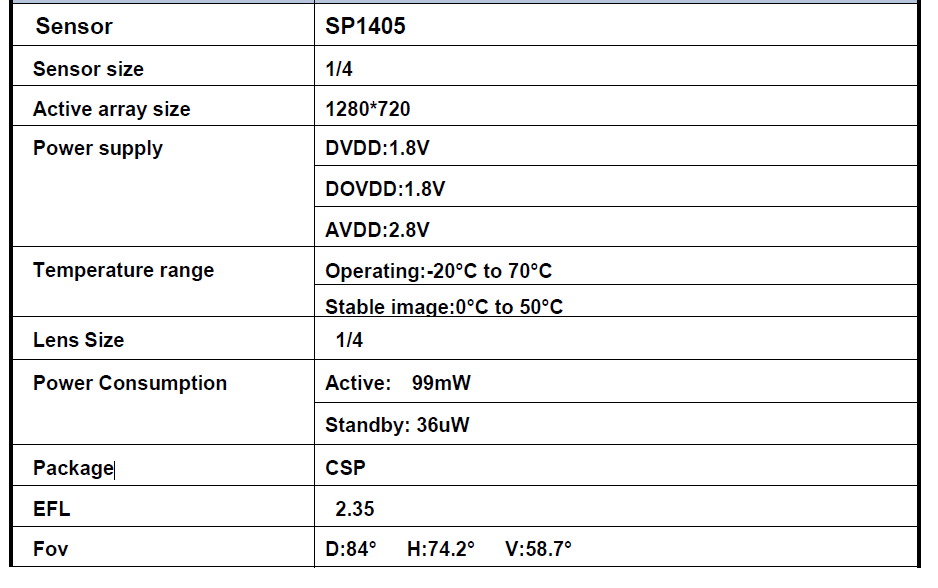Select the Active 99mW value
This screenshot has height=588, width=938.
tap(397, 383)
